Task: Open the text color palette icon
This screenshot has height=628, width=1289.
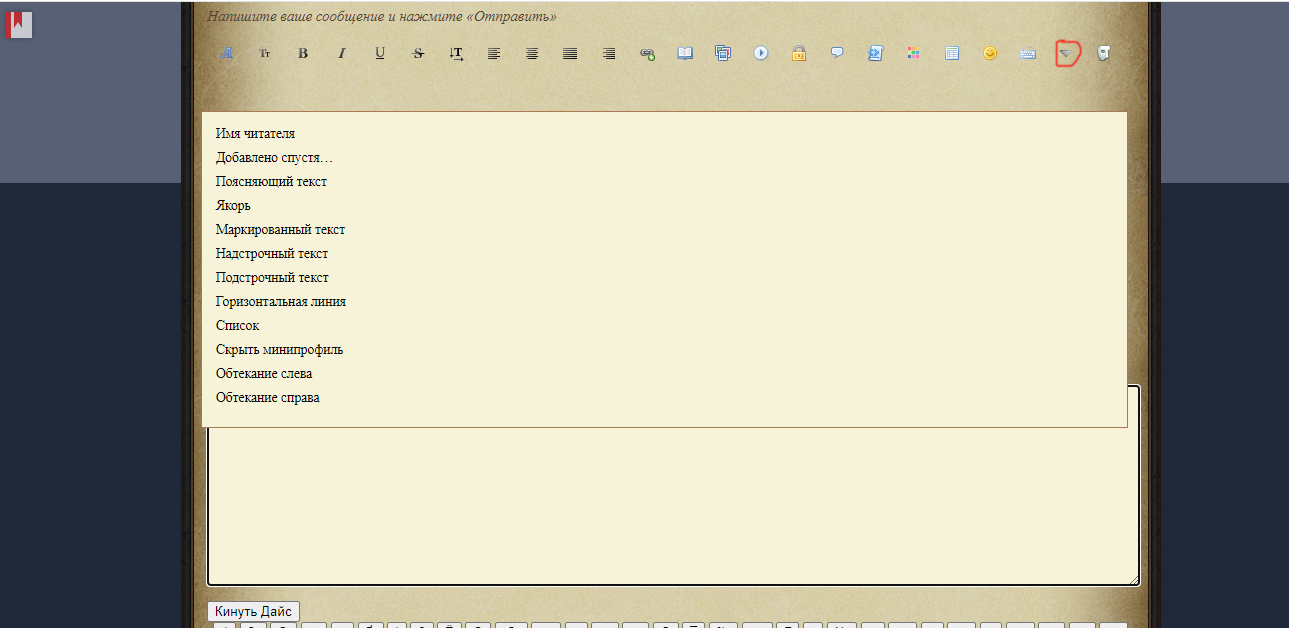Action: [x=913, y=54]
